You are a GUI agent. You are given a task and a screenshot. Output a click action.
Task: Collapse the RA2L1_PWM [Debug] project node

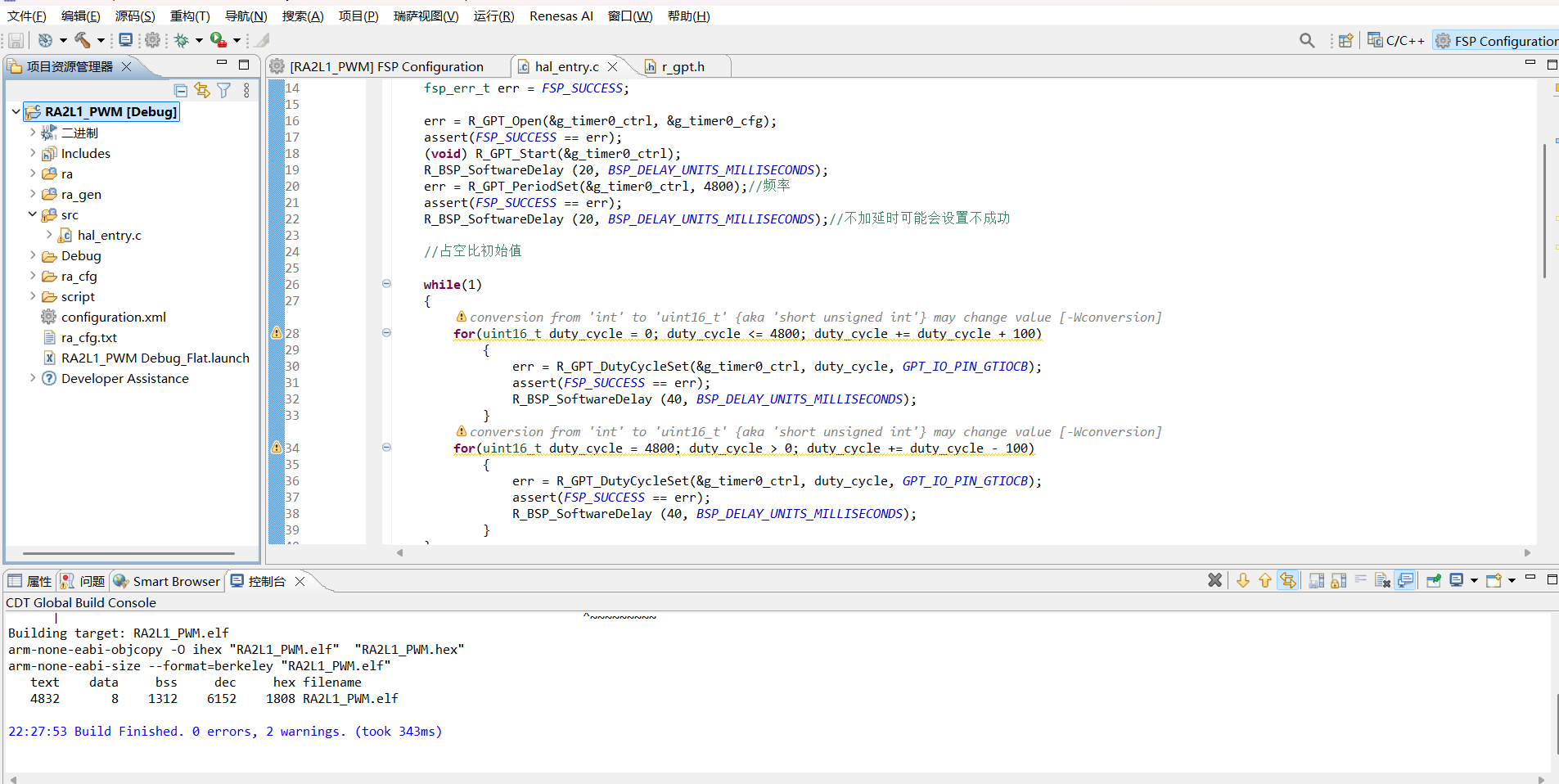pyautogui.click(x=16, y=111)
